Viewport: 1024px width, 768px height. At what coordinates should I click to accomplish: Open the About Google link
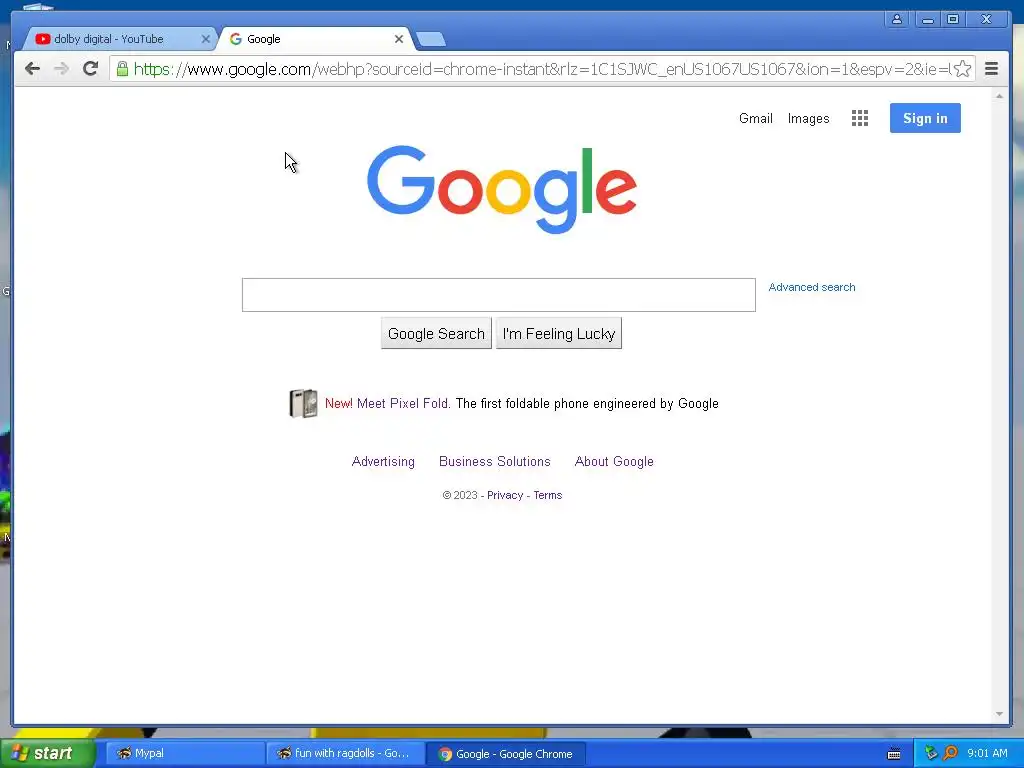pyautogui.click(x=614, y=461)
